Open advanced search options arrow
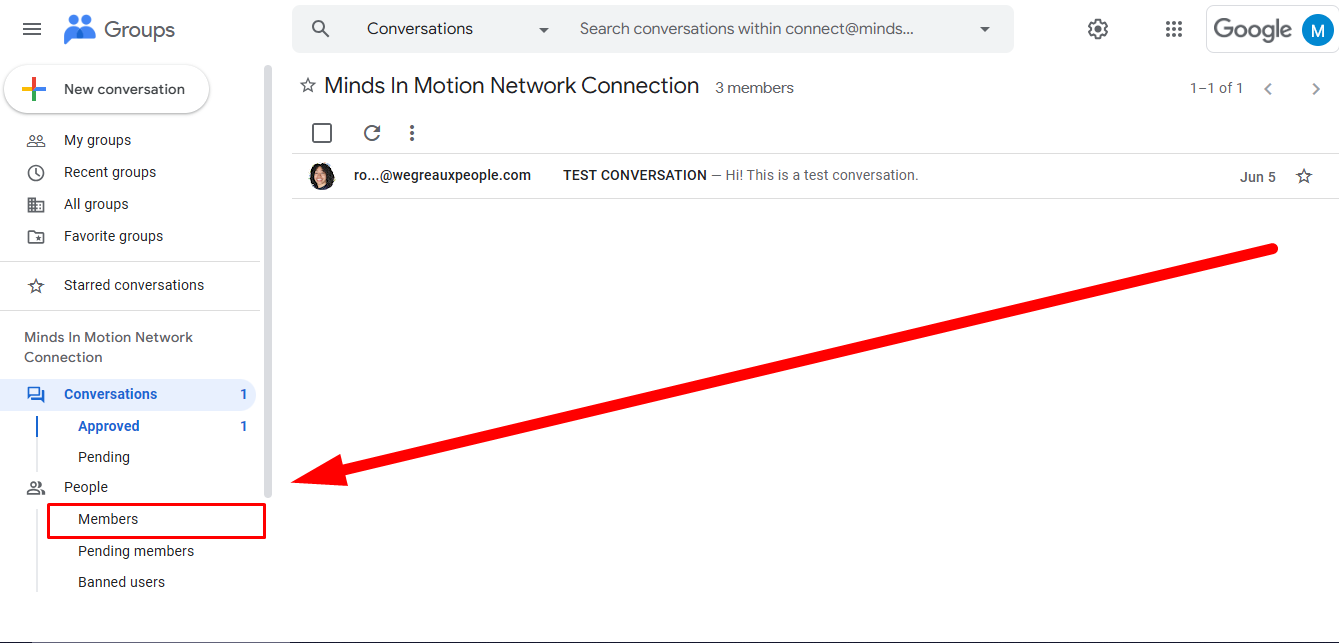The image size is (1339, 643). click(x=985, y=30)
